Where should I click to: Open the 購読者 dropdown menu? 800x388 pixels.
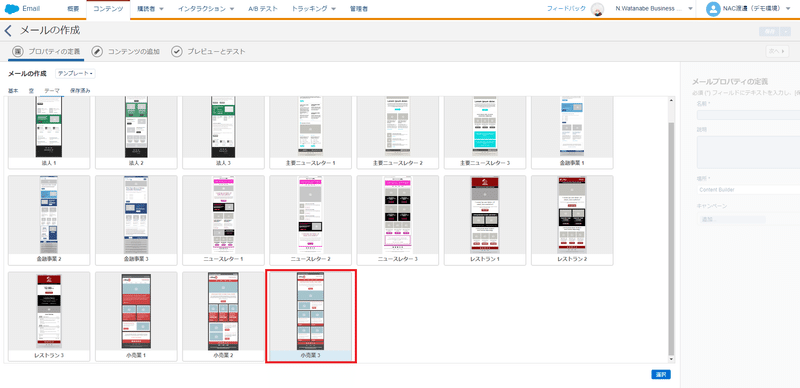pyautogui.click(x=151, y=9)
